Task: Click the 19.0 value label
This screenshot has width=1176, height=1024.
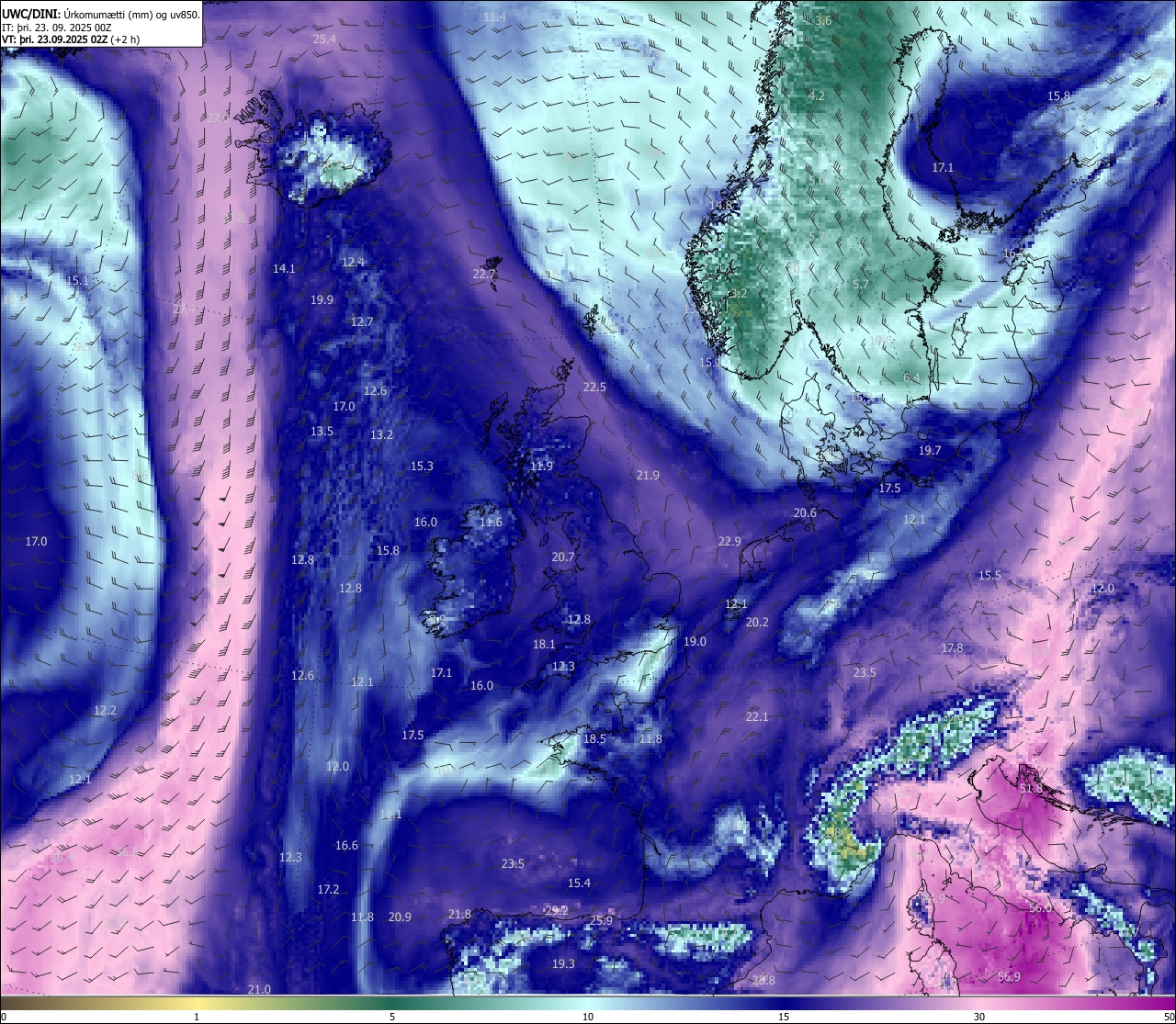Action: pos(695,641)
